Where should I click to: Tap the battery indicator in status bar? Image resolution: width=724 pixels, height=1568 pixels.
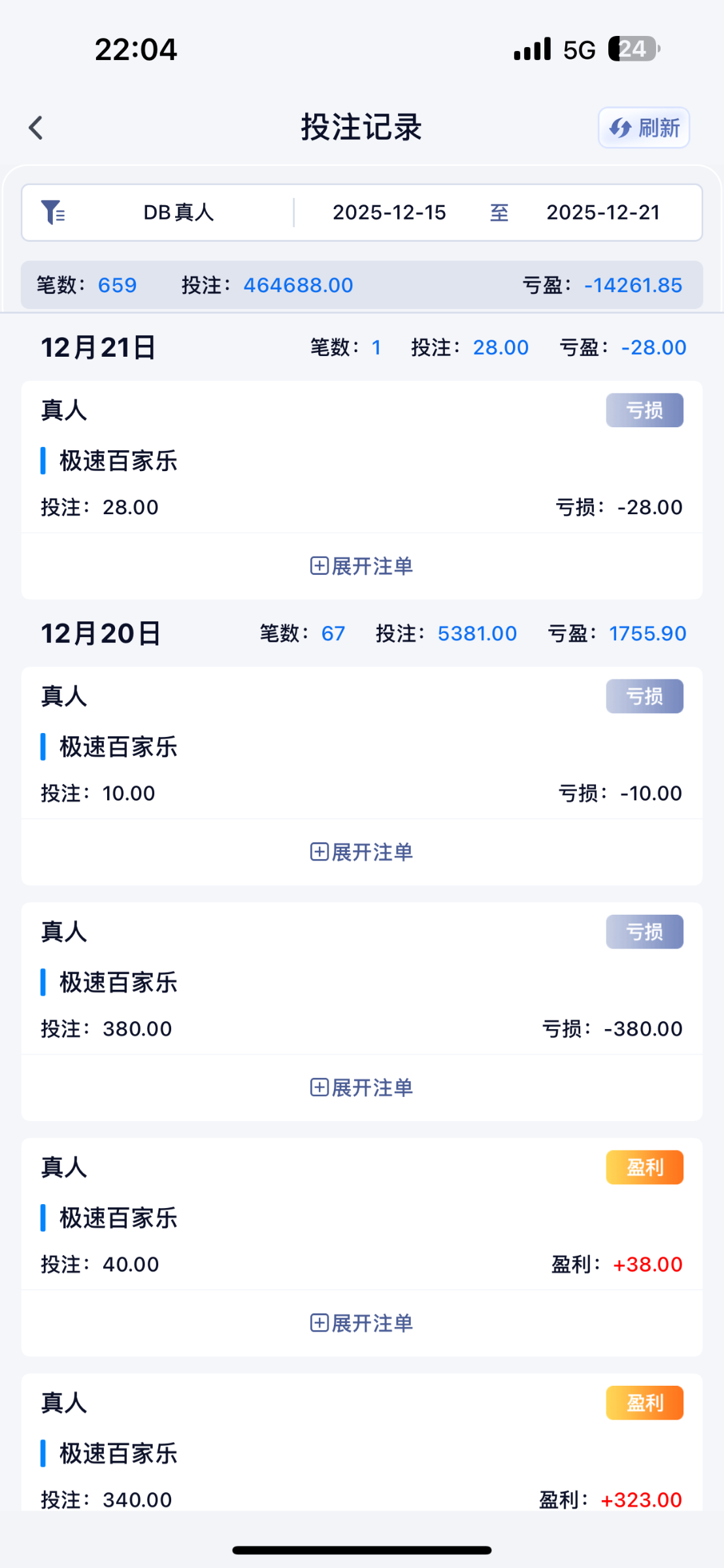633,49
